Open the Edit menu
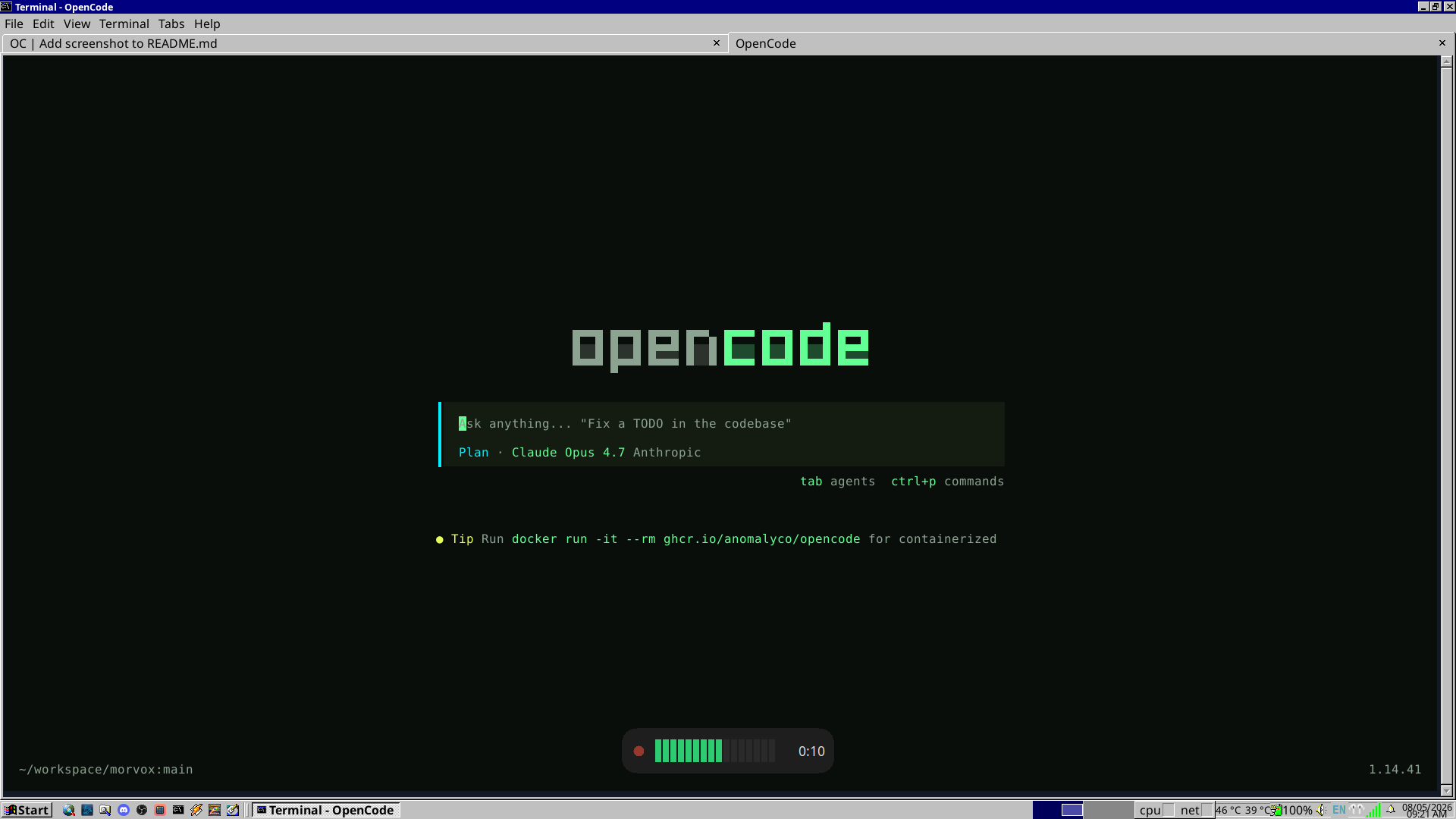The height and width of the screenshot is (819, 1456). coord(43,24)
